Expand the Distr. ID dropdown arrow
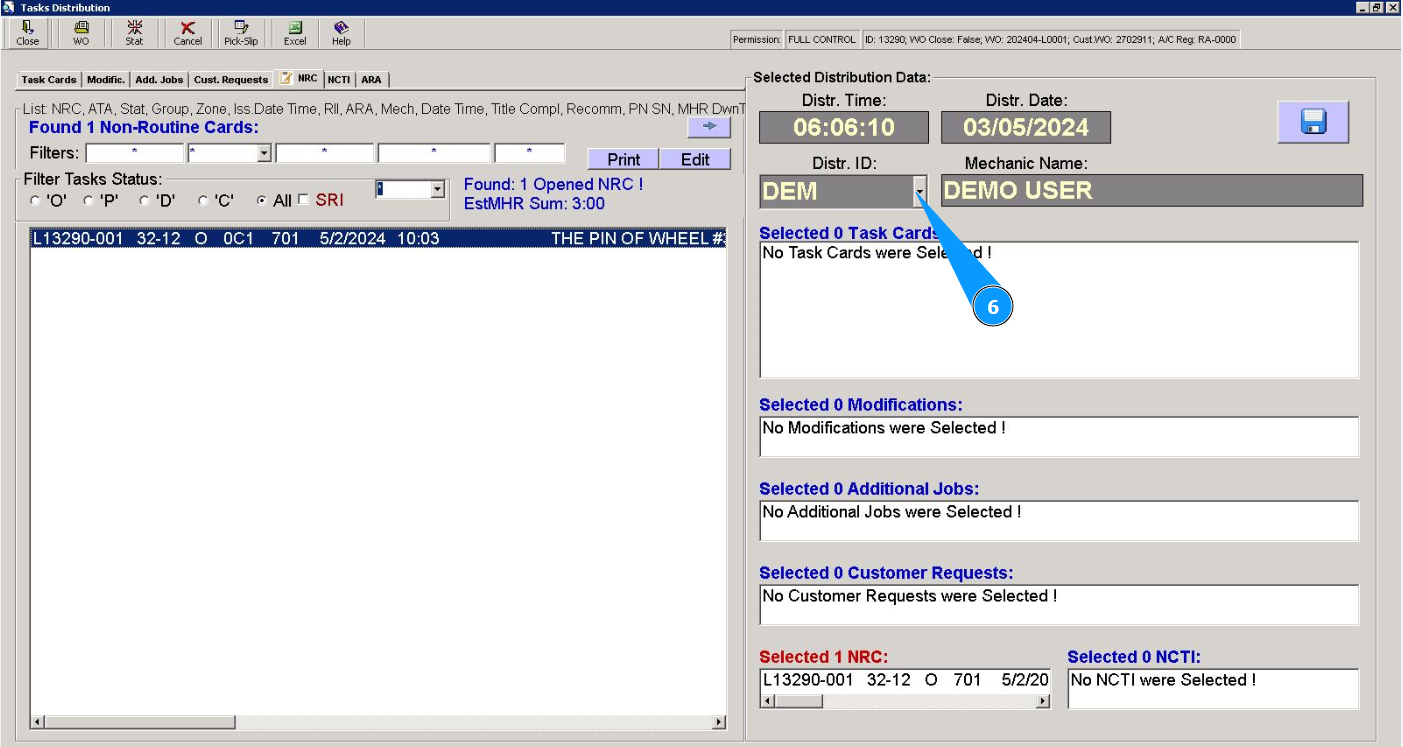 click(920, 190)
